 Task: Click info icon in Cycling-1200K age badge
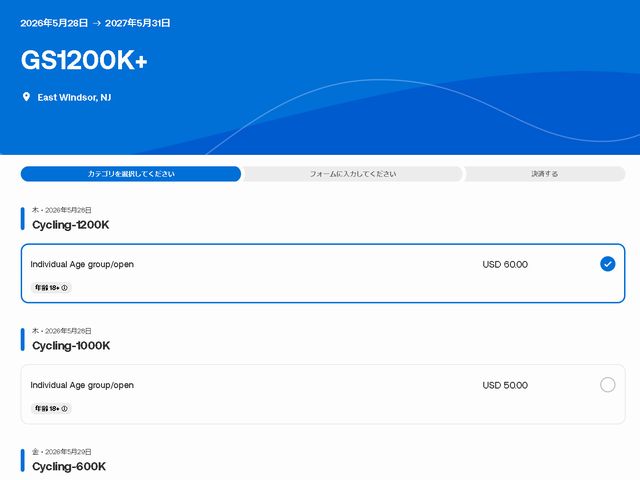pyautogui.click(x=65, y=288)
